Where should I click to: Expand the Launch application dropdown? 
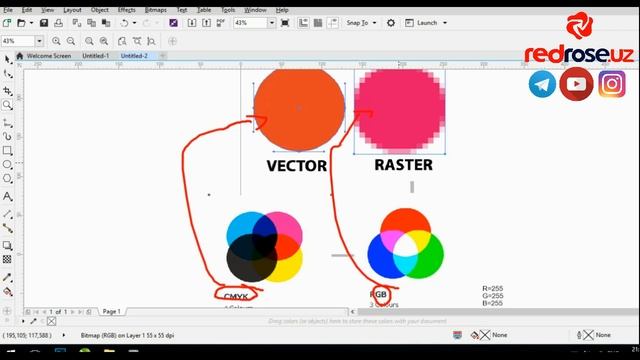tap(445, 23)
